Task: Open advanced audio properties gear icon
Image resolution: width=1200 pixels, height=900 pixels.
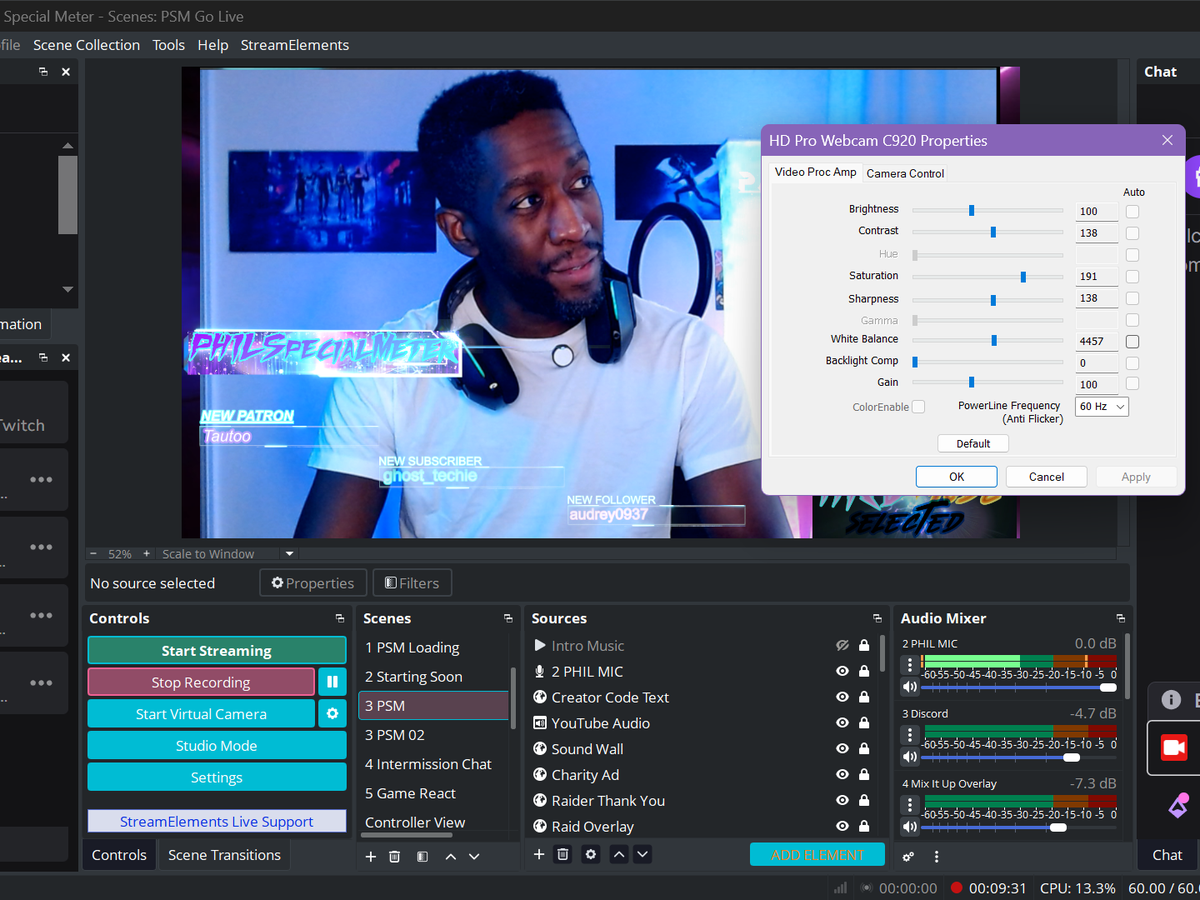Action: point(908,856)
